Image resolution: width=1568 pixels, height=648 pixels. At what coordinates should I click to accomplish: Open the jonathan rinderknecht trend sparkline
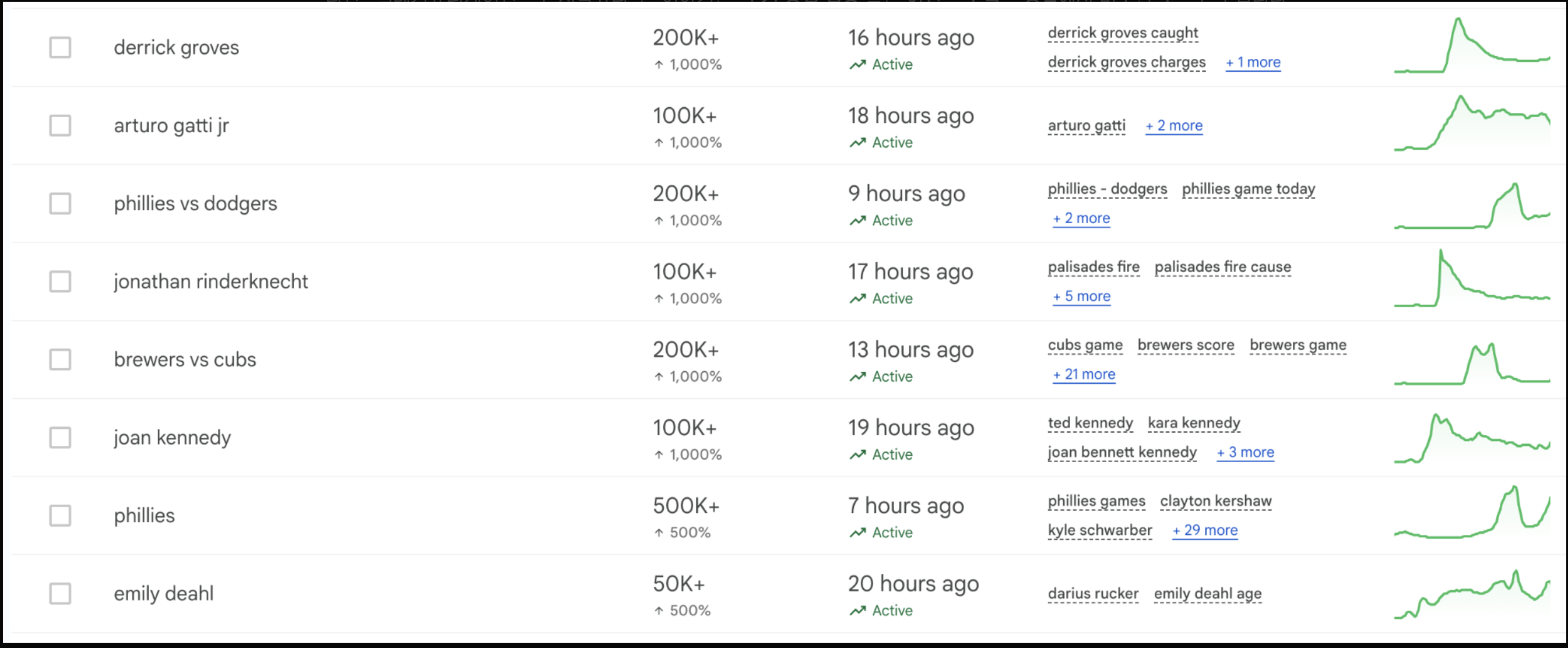[x=1471, y=280]
